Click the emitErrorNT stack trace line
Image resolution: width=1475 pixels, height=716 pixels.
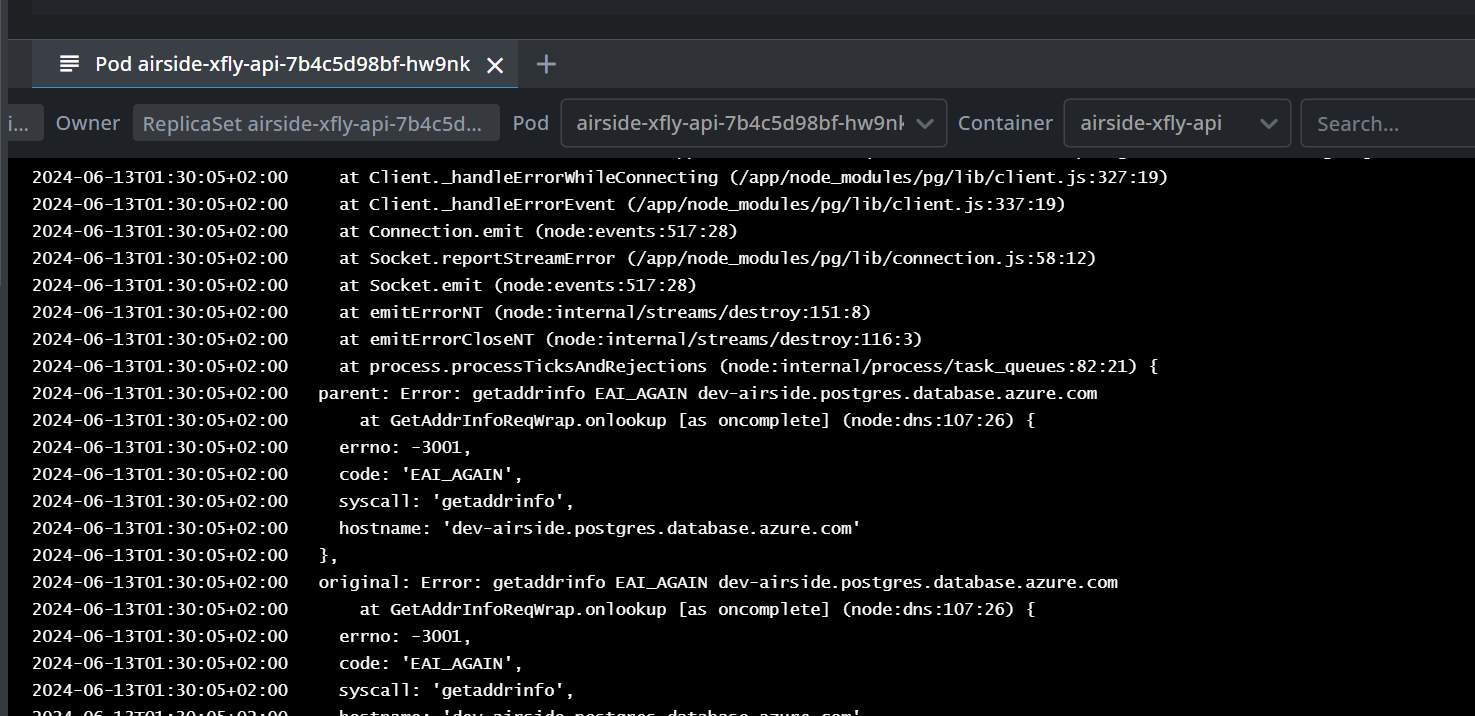[x=452, y=312]
